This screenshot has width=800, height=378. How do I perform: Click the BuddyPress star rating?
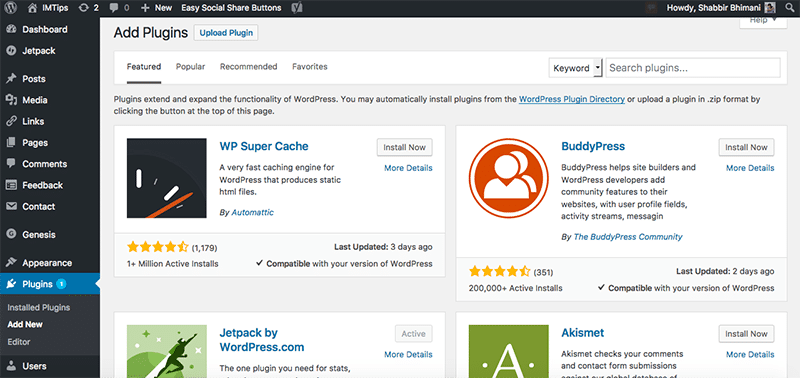499,271
